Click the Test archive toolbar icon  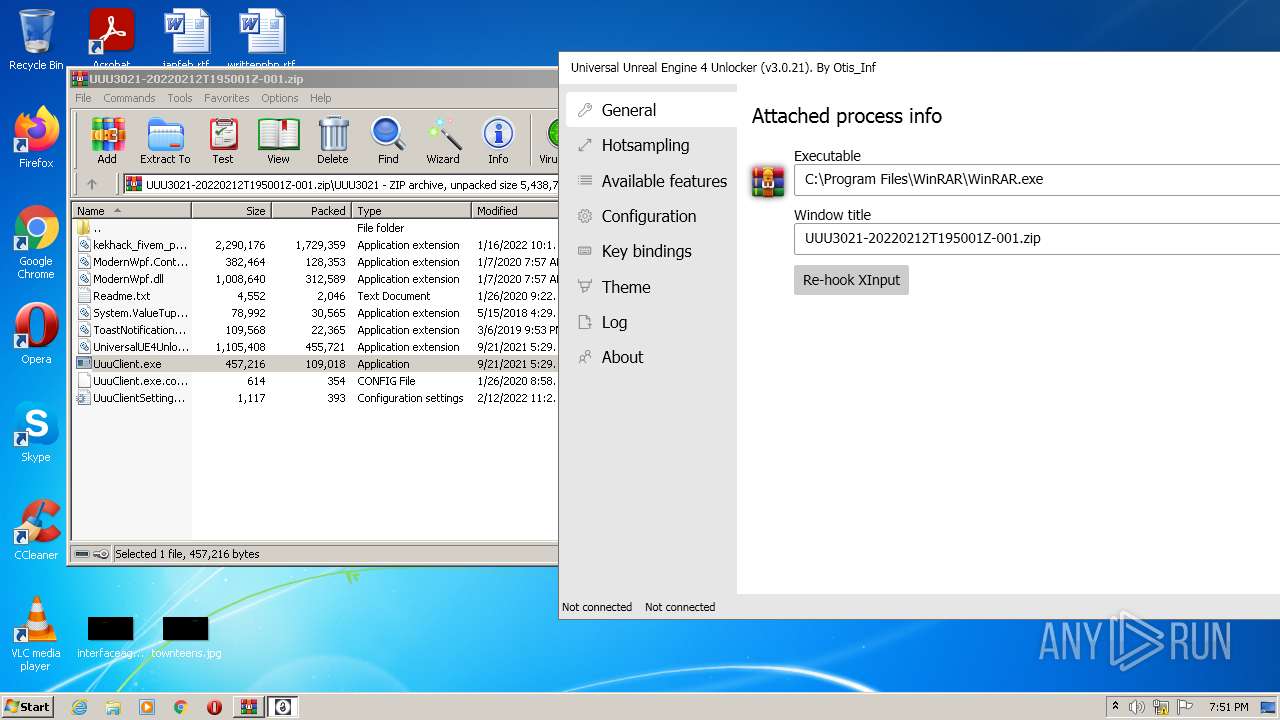pos(223,140)
